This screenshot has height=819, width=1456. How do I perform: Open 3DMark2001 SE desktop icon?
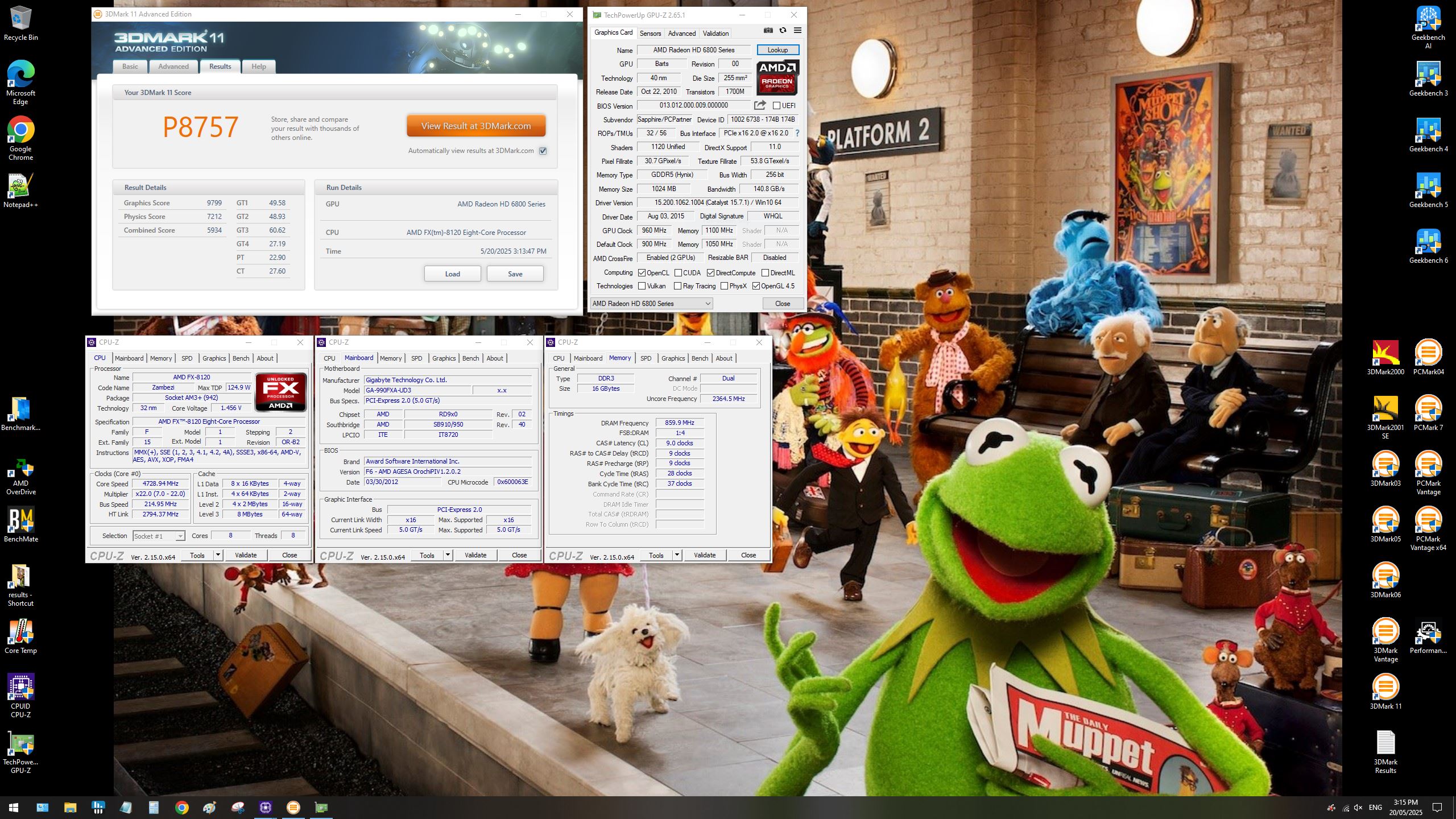click(x=1385, y=417)
